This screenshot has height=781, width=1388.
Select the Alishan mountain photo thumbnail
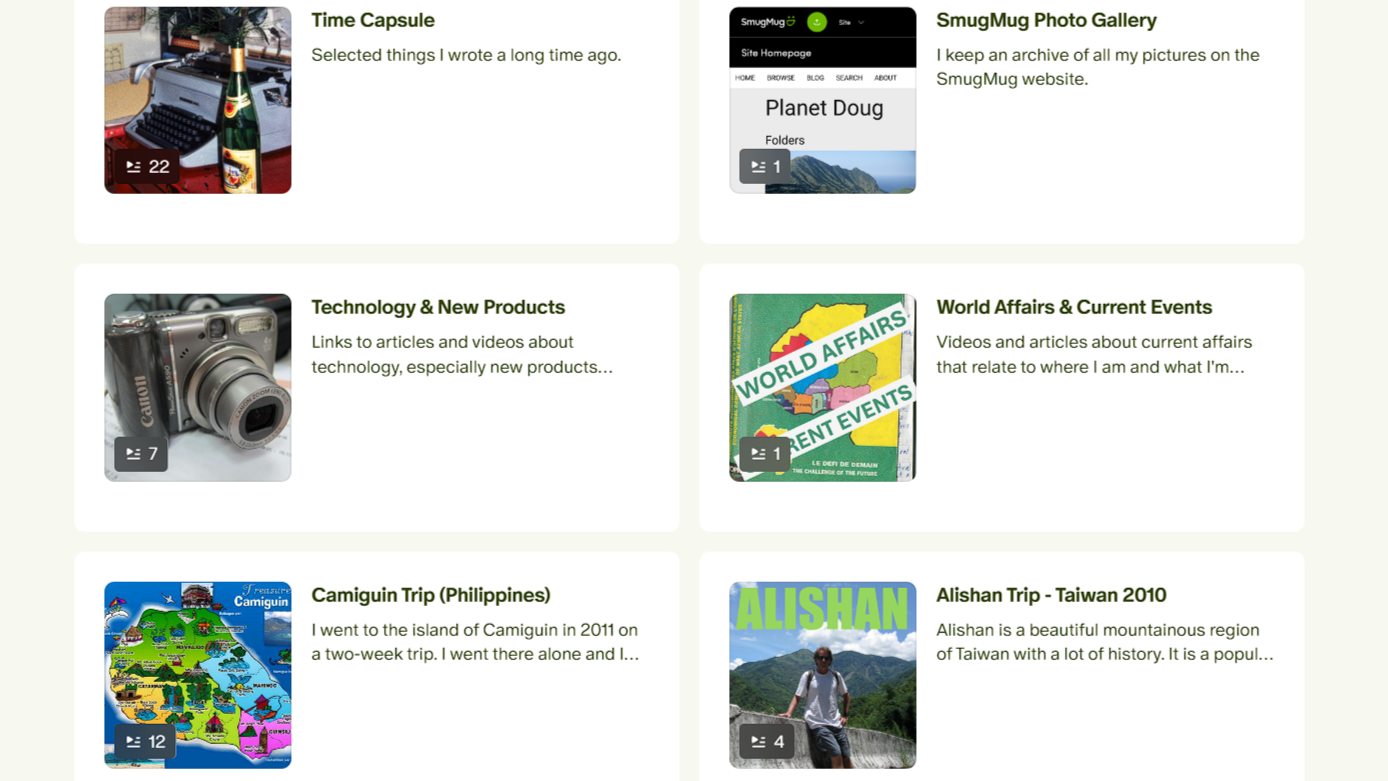click(823, 675)
